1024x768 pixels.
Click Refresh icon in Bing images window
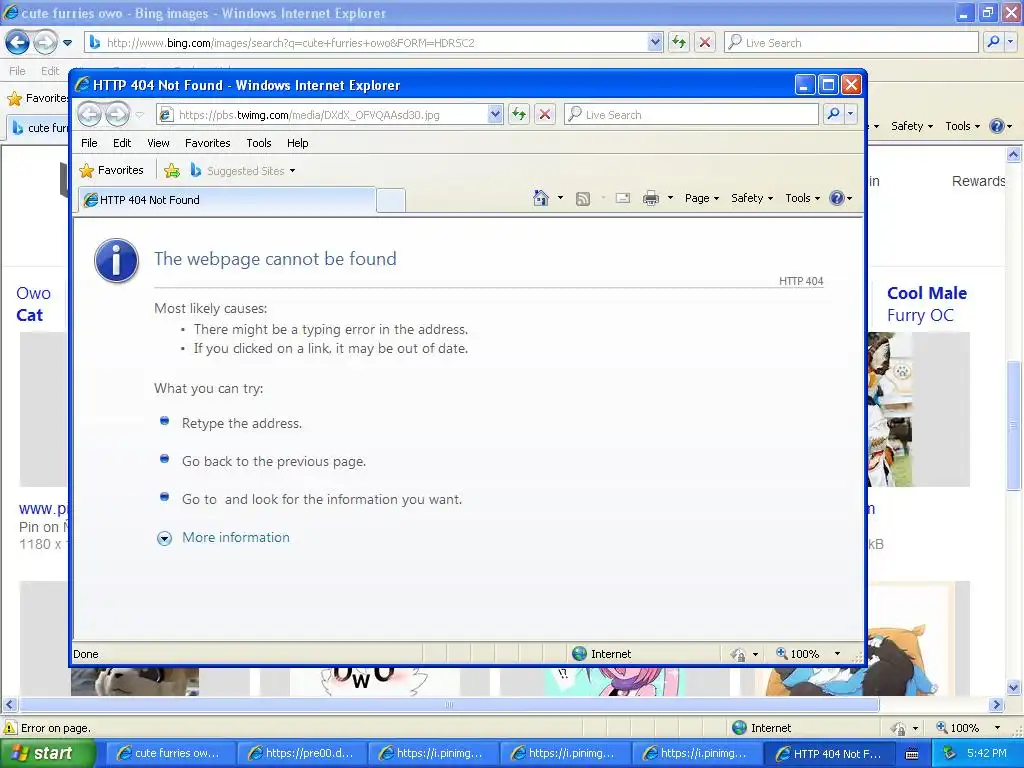click(679, 42)
